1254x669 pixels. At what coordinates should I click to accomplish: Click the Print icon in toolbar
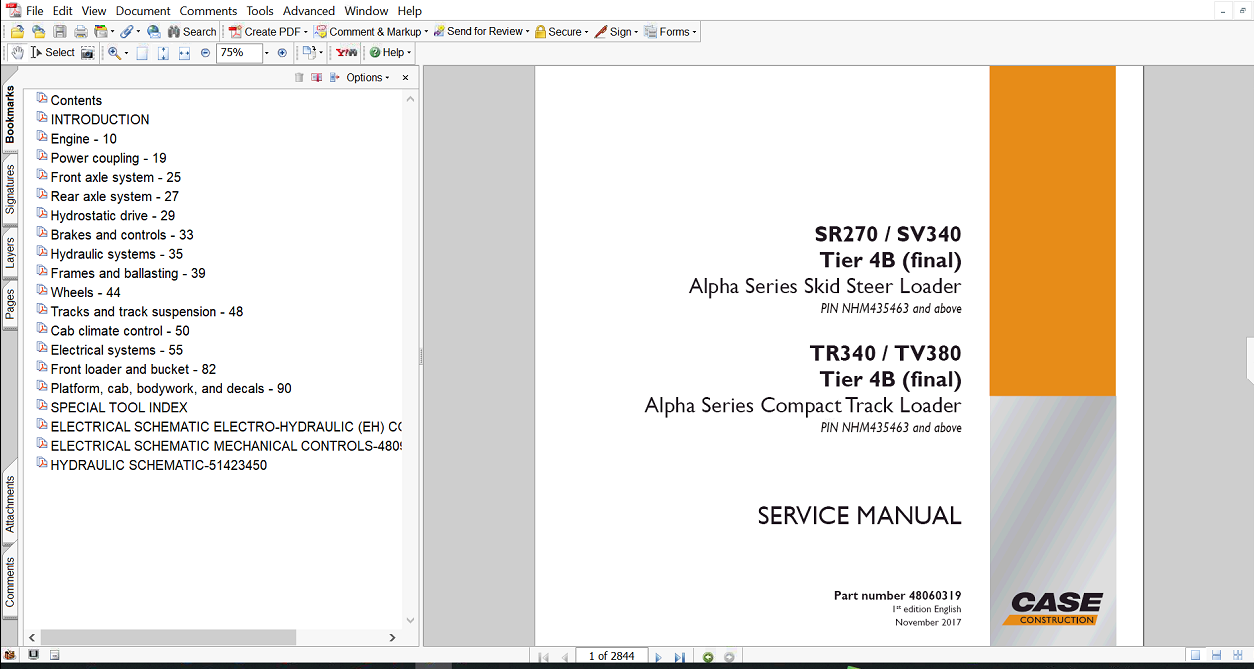[80, 32]
